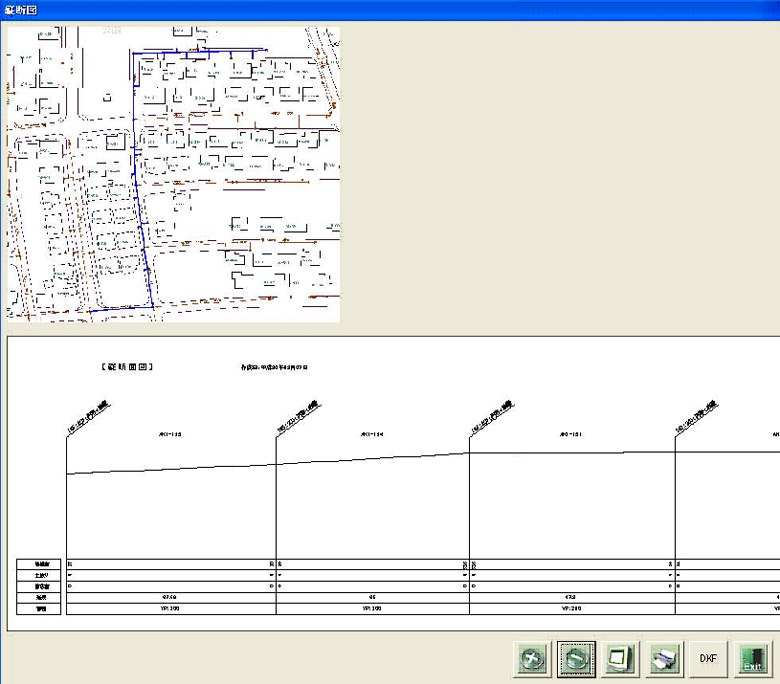Image resolution: width=780 pixels, height=684 pixels.
Task: Click the zoom in magnifier button
Action: [x=533, y=659]
